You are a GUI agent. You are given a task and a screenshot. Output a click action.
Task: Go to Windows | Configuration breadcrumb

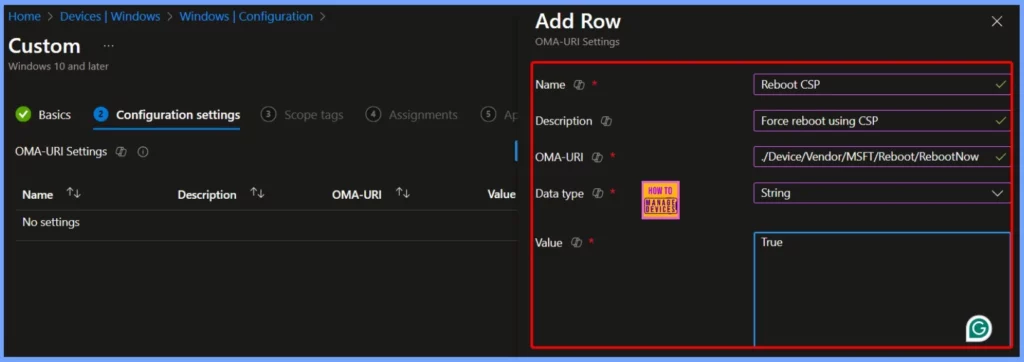pos(246,17)
